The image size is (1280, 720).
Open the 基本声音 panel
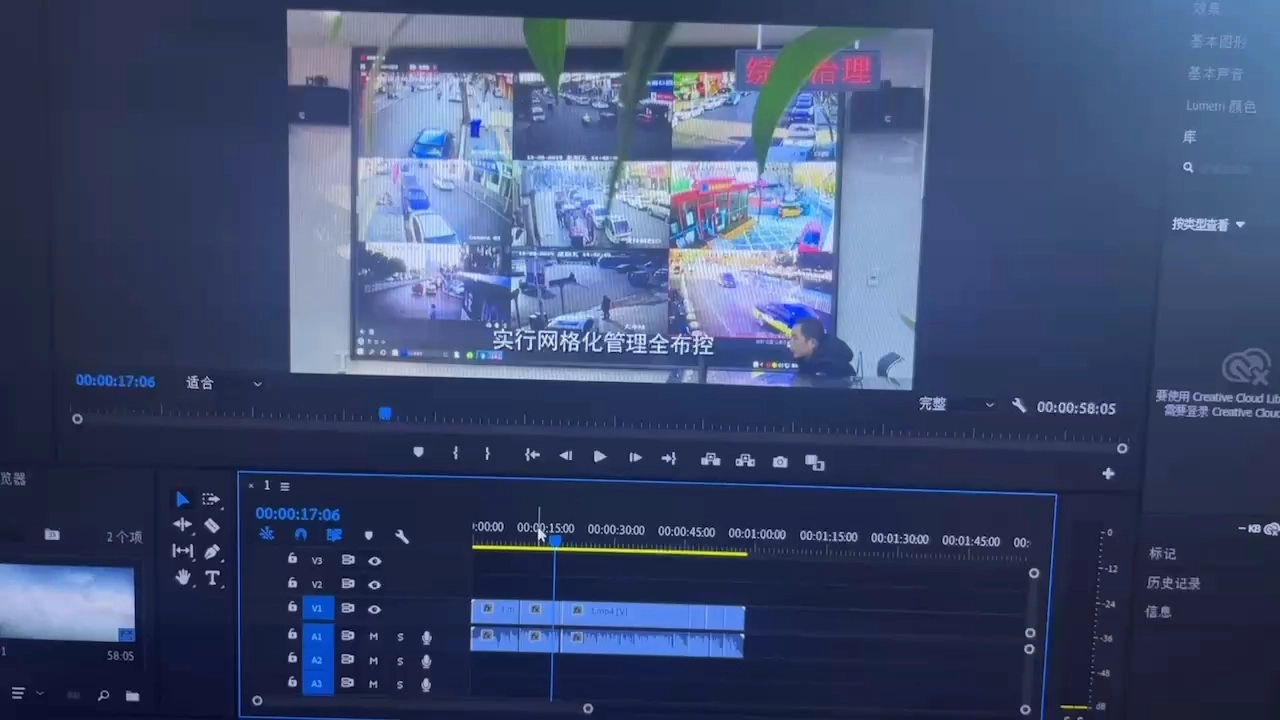coord(1215,74)
